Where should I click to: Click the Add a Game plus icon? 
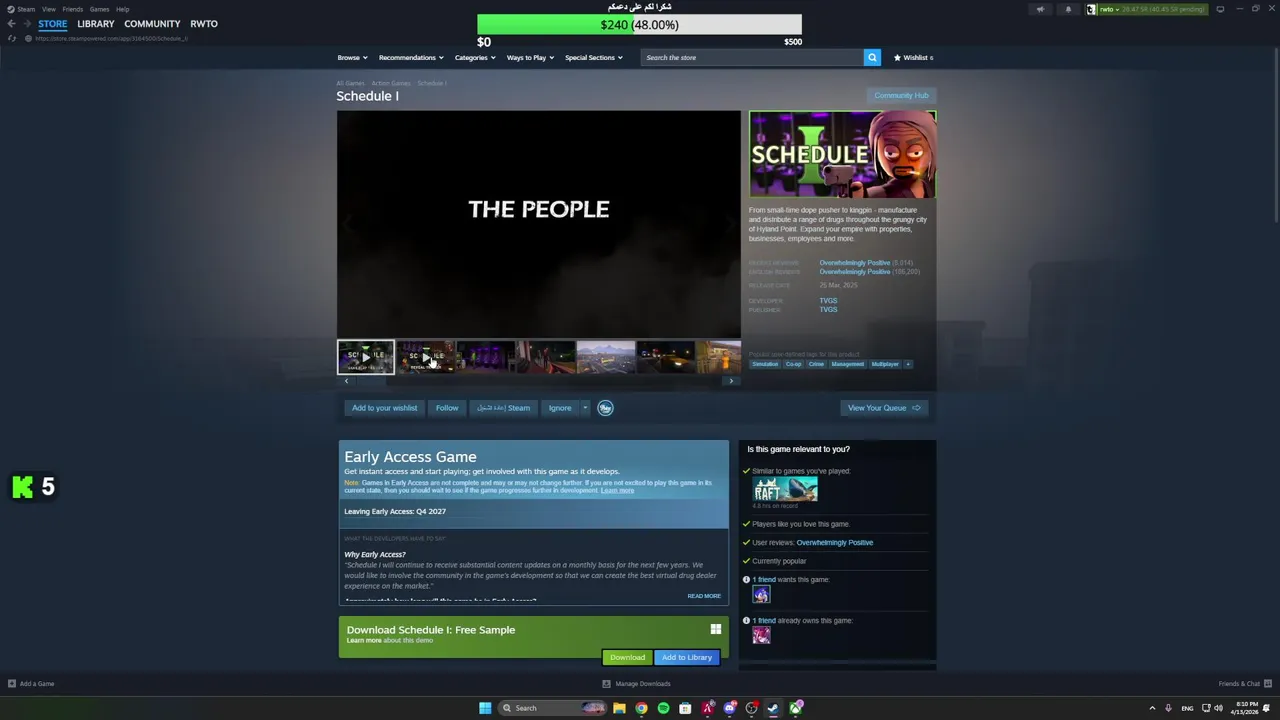tap(12, 684)
